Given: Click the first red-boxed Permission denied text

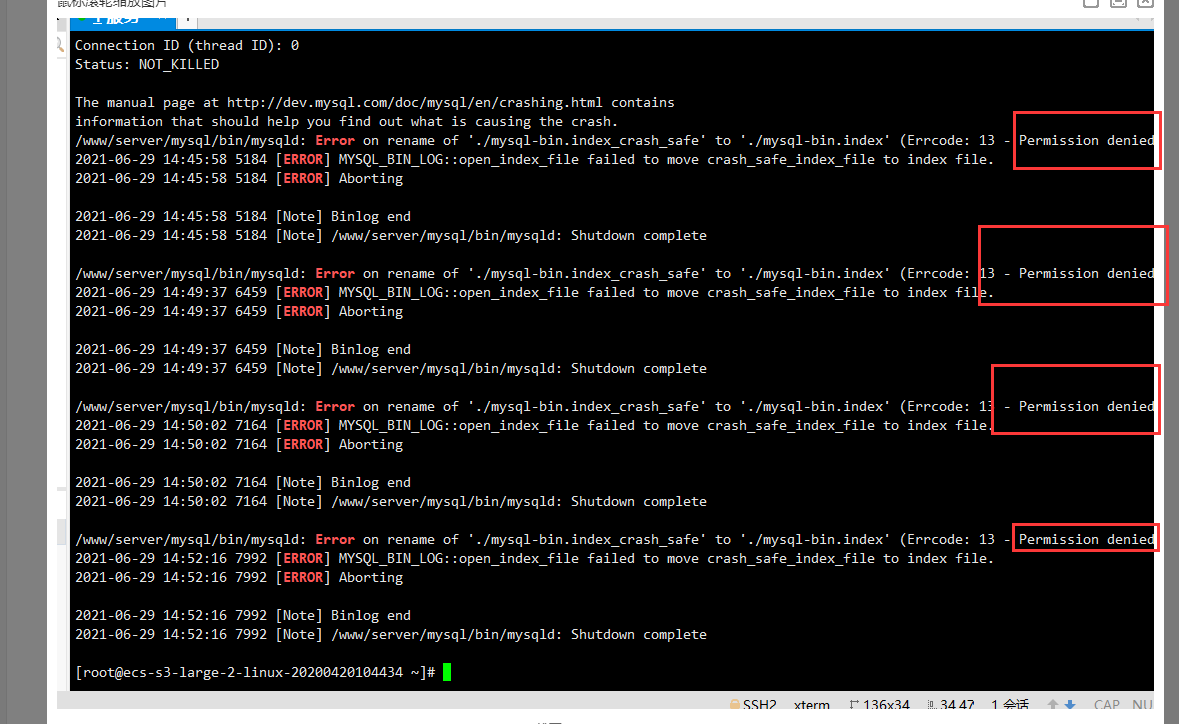Looking at the screenshot, I should coord(1086,140).
